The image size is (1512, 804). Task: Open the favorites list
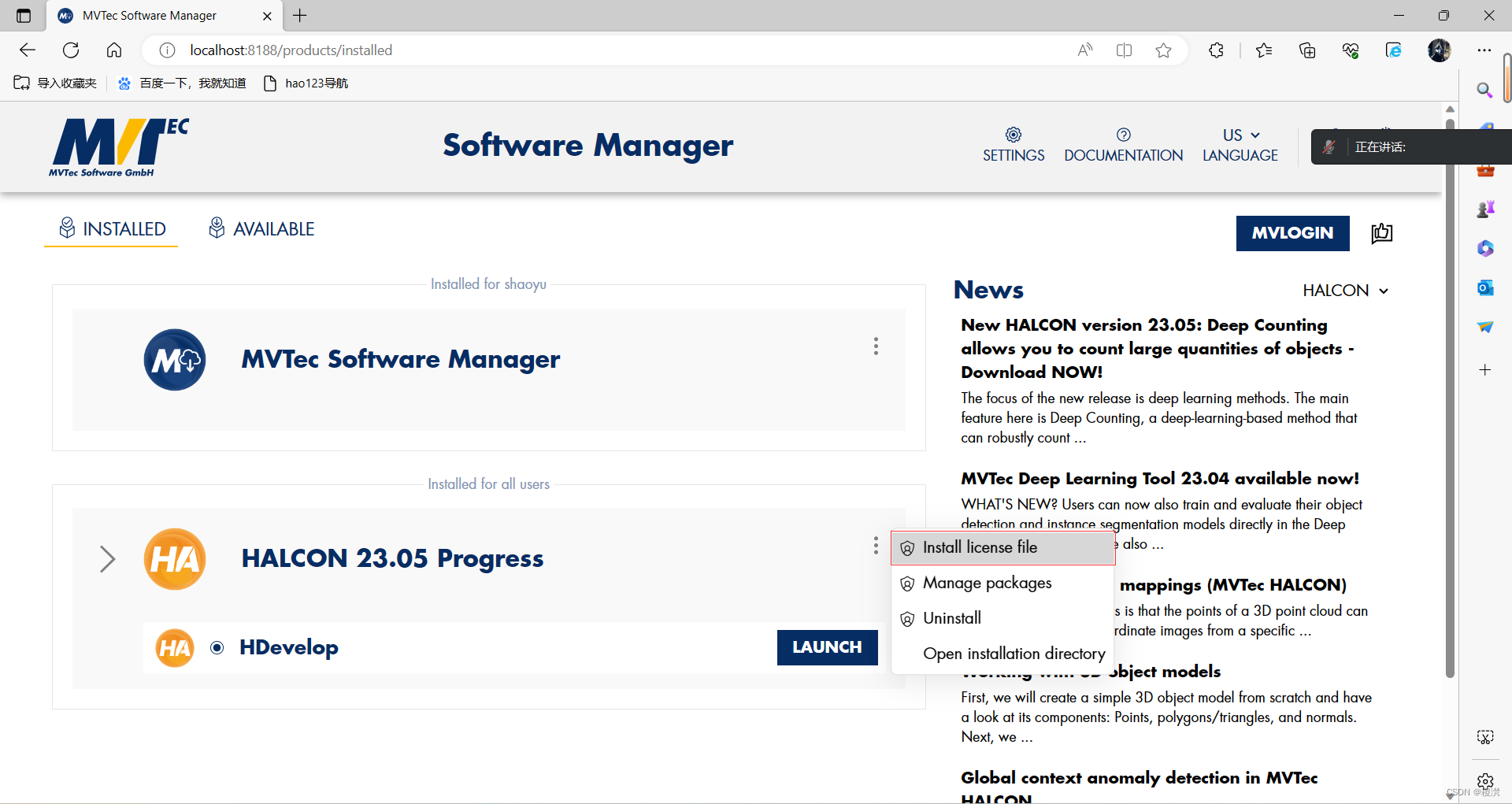coord(1264,50)
